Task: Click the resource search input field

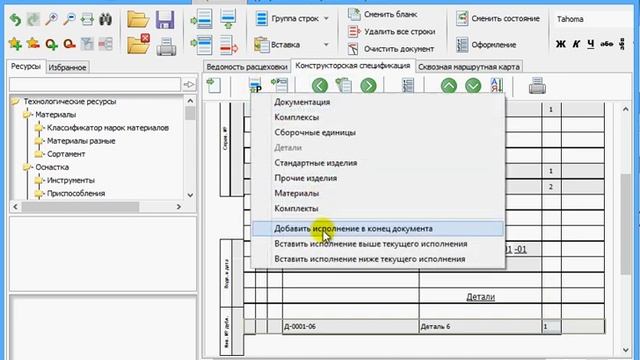Action: (95, 84)
